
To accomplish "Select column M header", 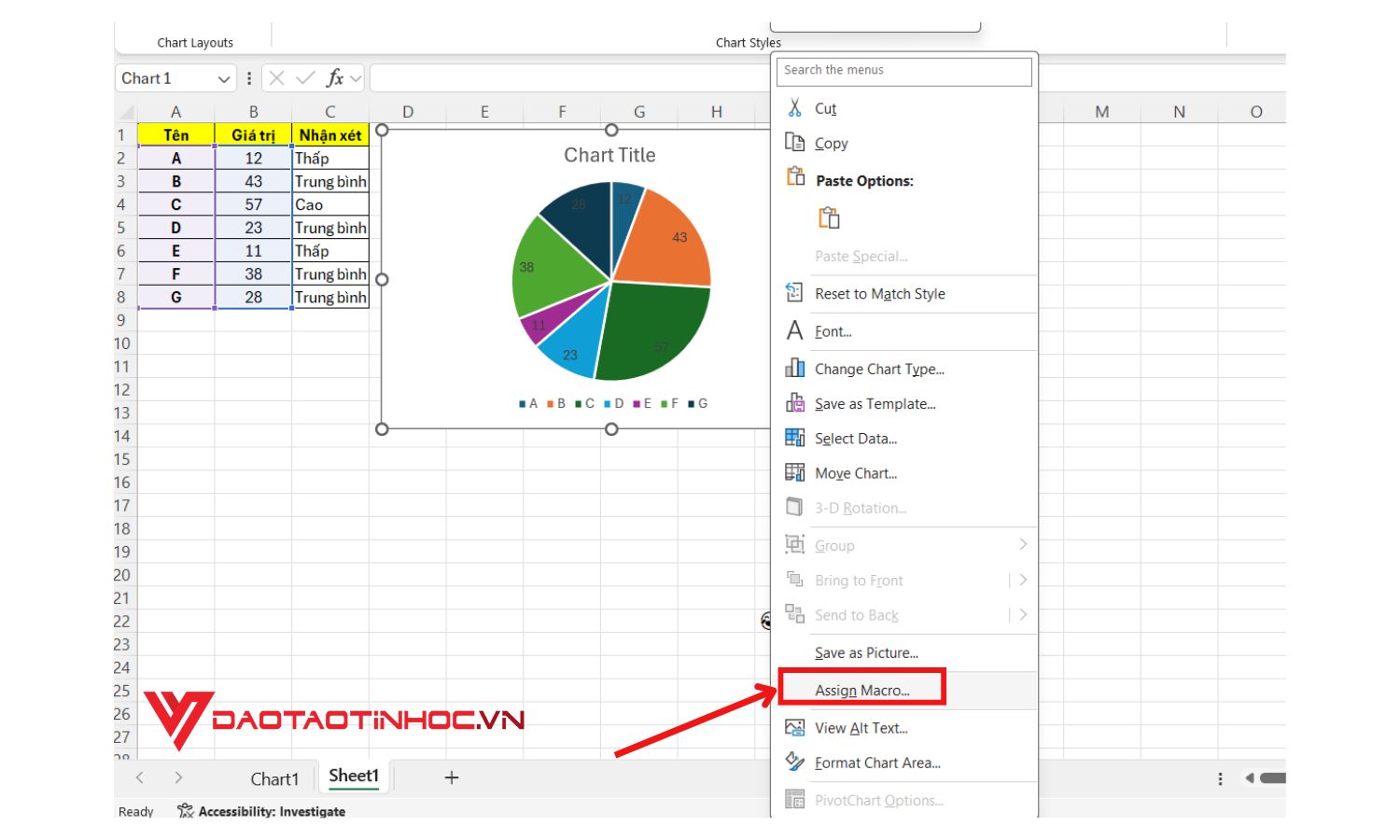I will click(x=1101, y=112).
